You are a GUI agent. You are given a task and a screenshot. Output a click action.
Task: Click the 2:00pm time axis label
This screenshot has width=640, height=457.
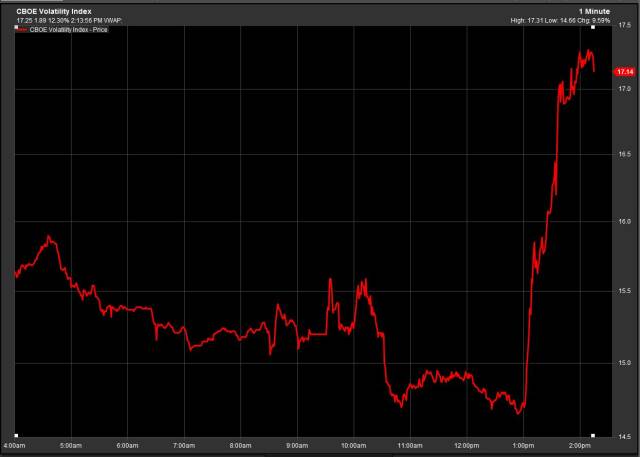tap(580, 446)
